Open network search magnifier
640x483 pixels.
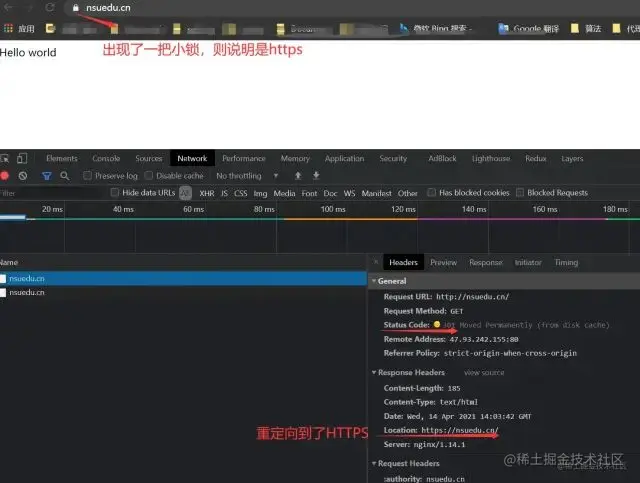(x=64, y=176)
